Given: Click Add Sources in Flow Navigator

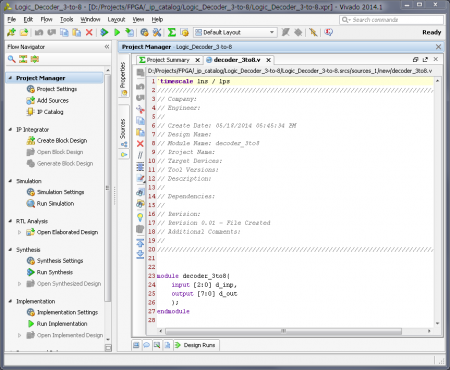Looking at the screenshot, I should 52,100.
